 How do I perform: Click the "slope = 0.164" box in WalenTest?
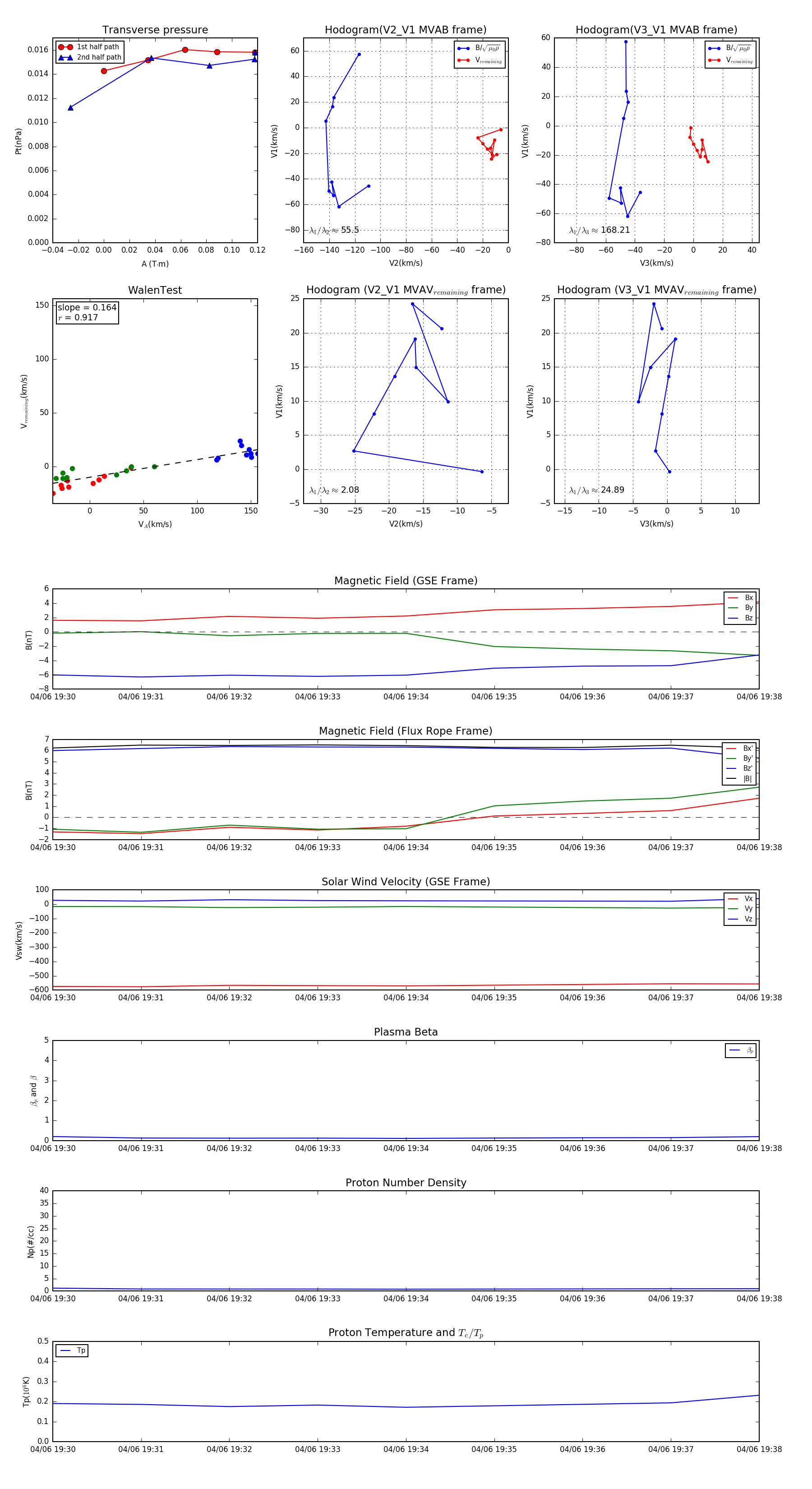pos(87,312)
